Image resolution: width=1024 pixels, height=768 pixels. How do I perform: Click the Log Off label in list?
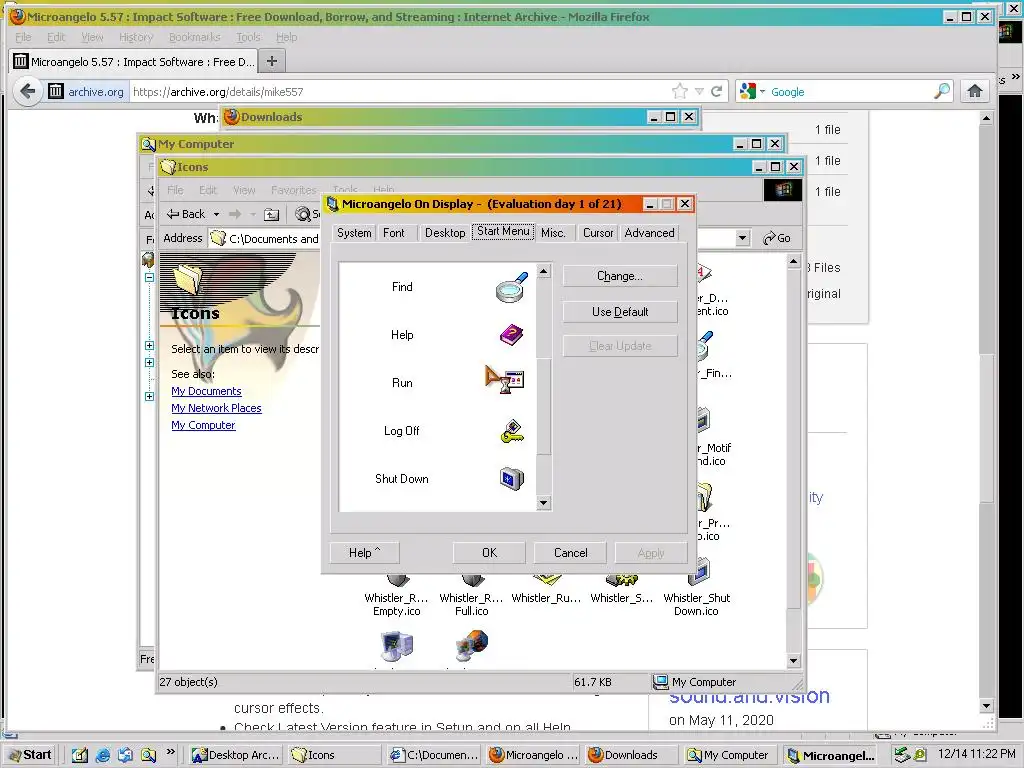pyautogui.click(x=402, y=431)
